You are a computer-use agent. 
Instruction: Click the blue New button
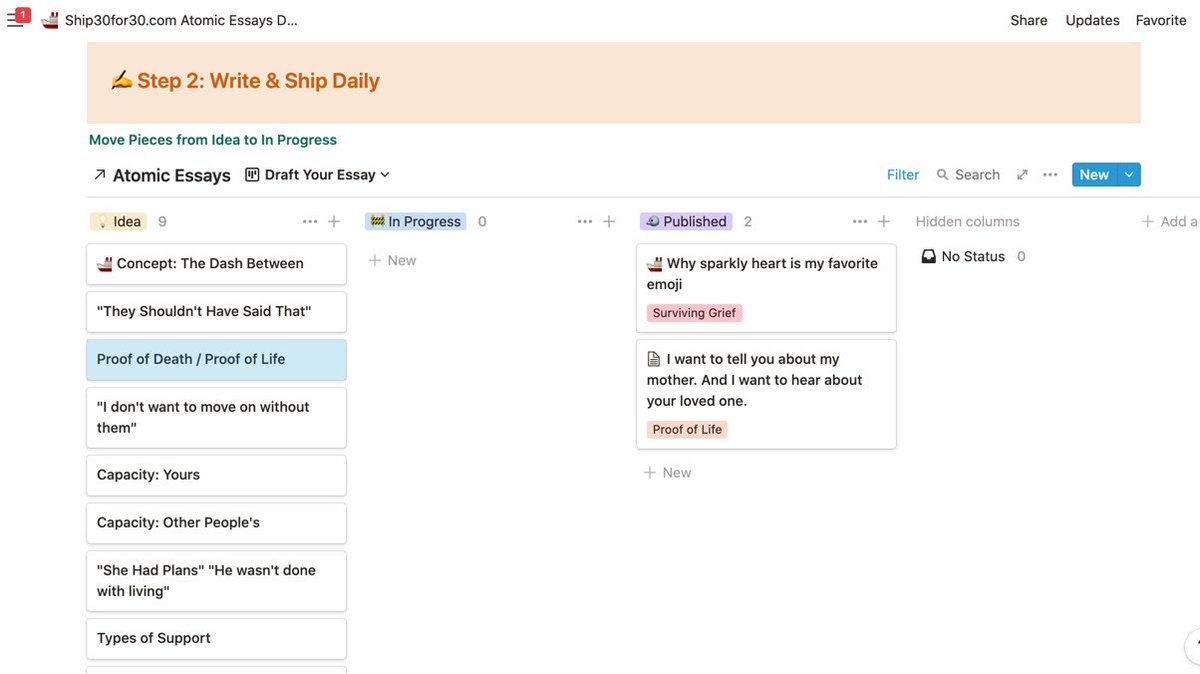pos(1094,175)
